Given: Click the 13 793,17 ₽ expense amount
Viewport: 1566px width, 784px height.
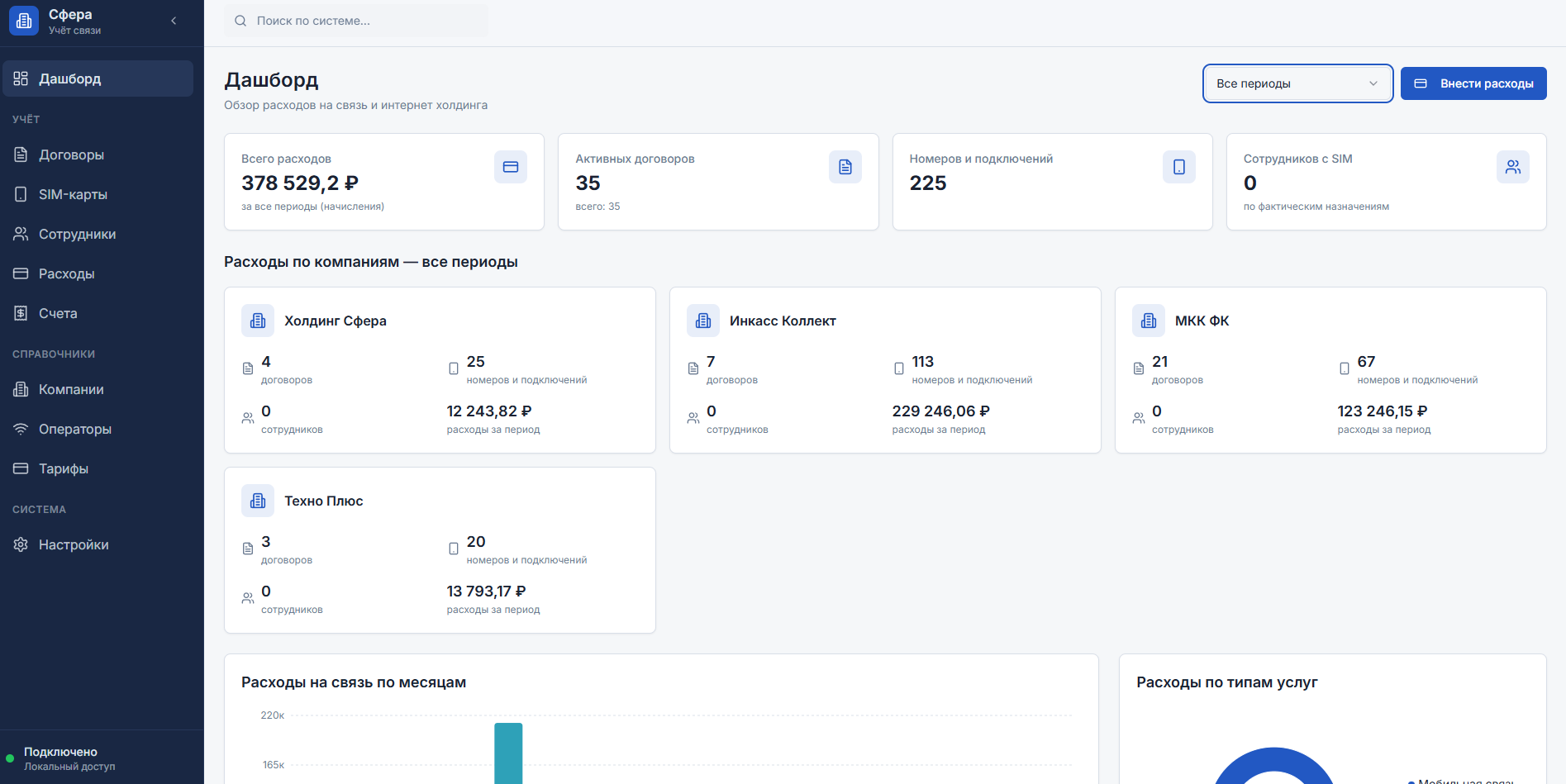Looking at the screenshot, I should click(487, 591).
